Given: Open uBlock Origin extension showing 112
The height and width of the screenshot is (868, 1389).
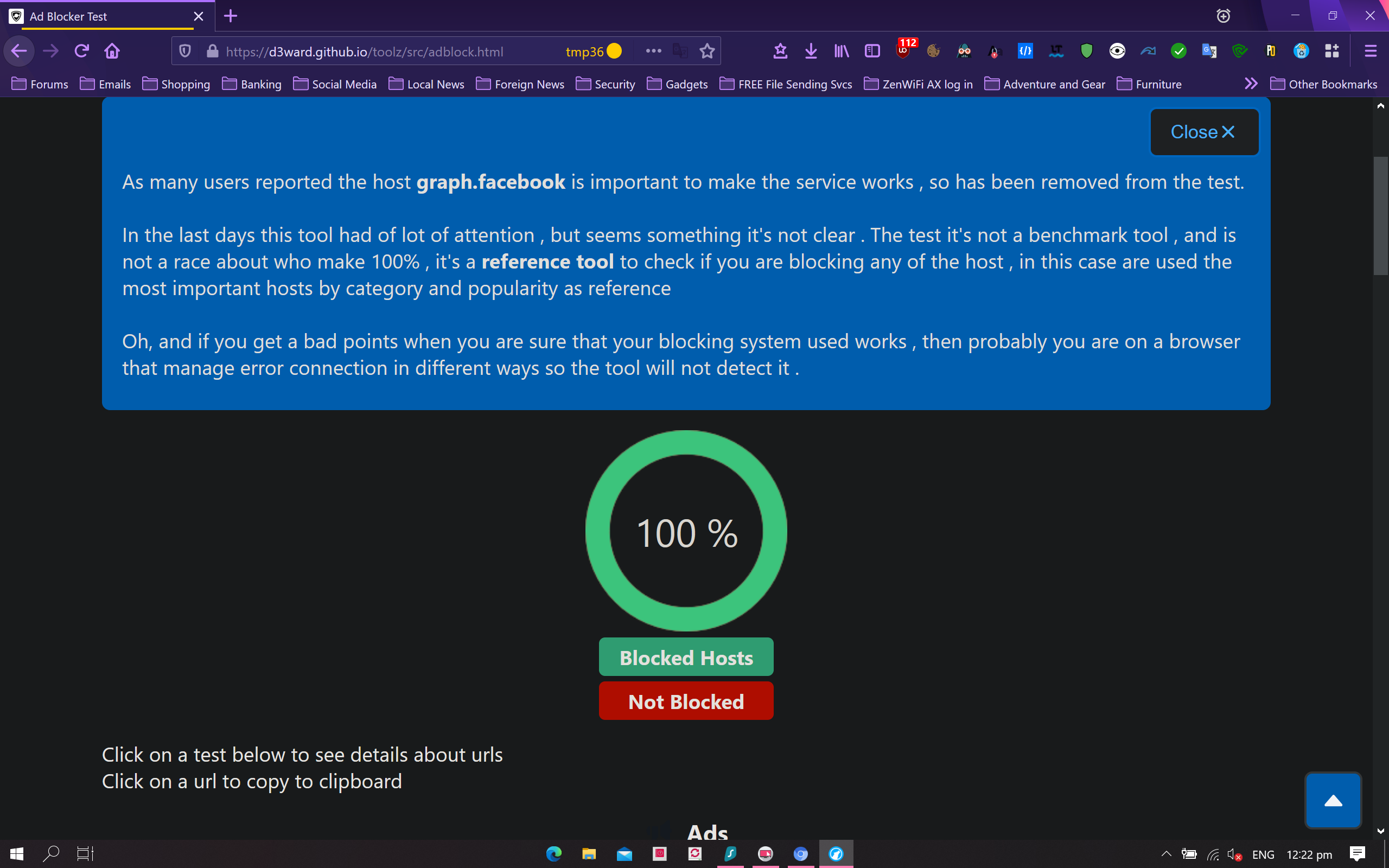Looking at the screenshot, I should point(903,51).
